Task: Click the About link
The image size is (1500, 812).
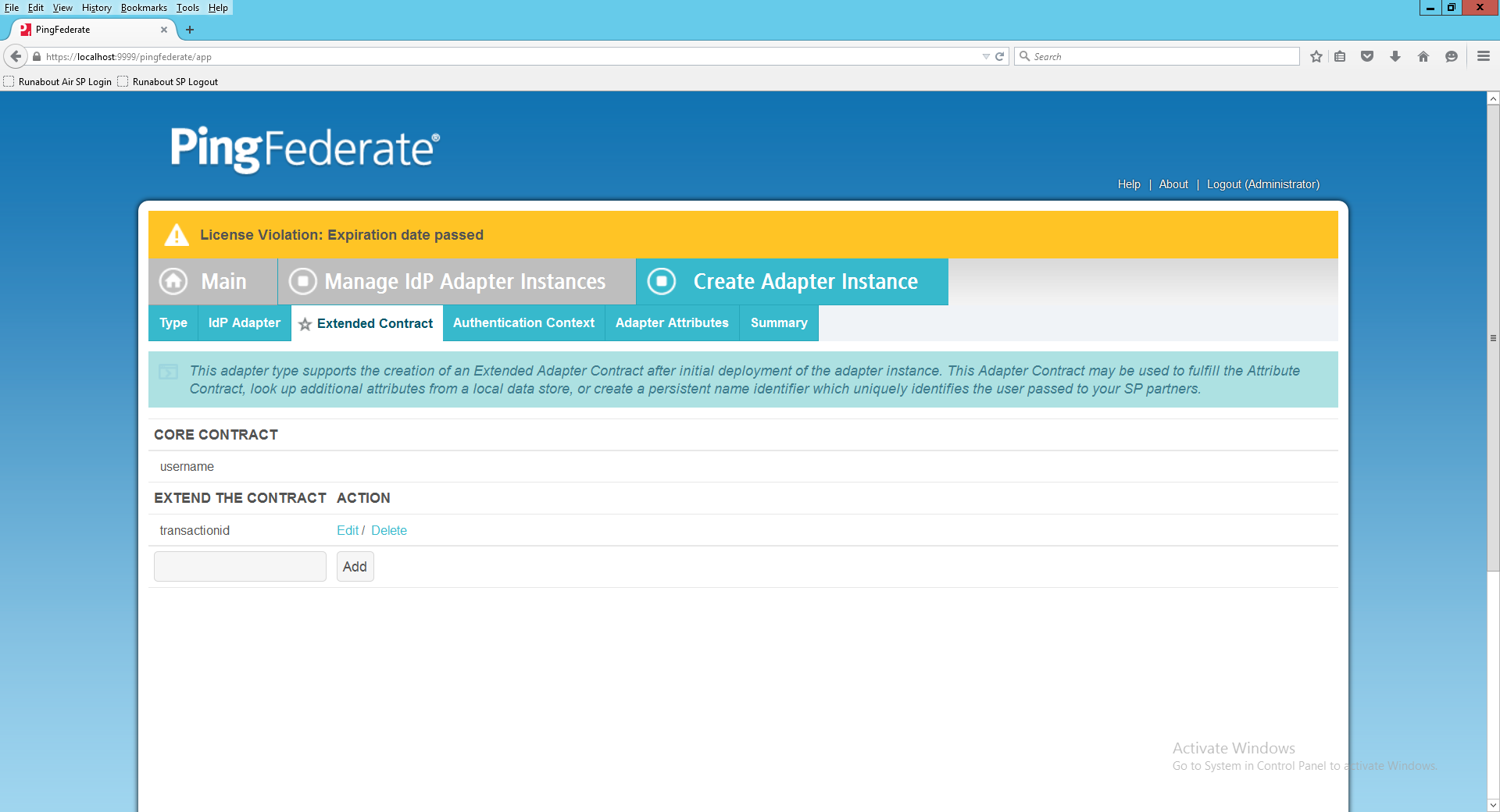Action: 1173,184
